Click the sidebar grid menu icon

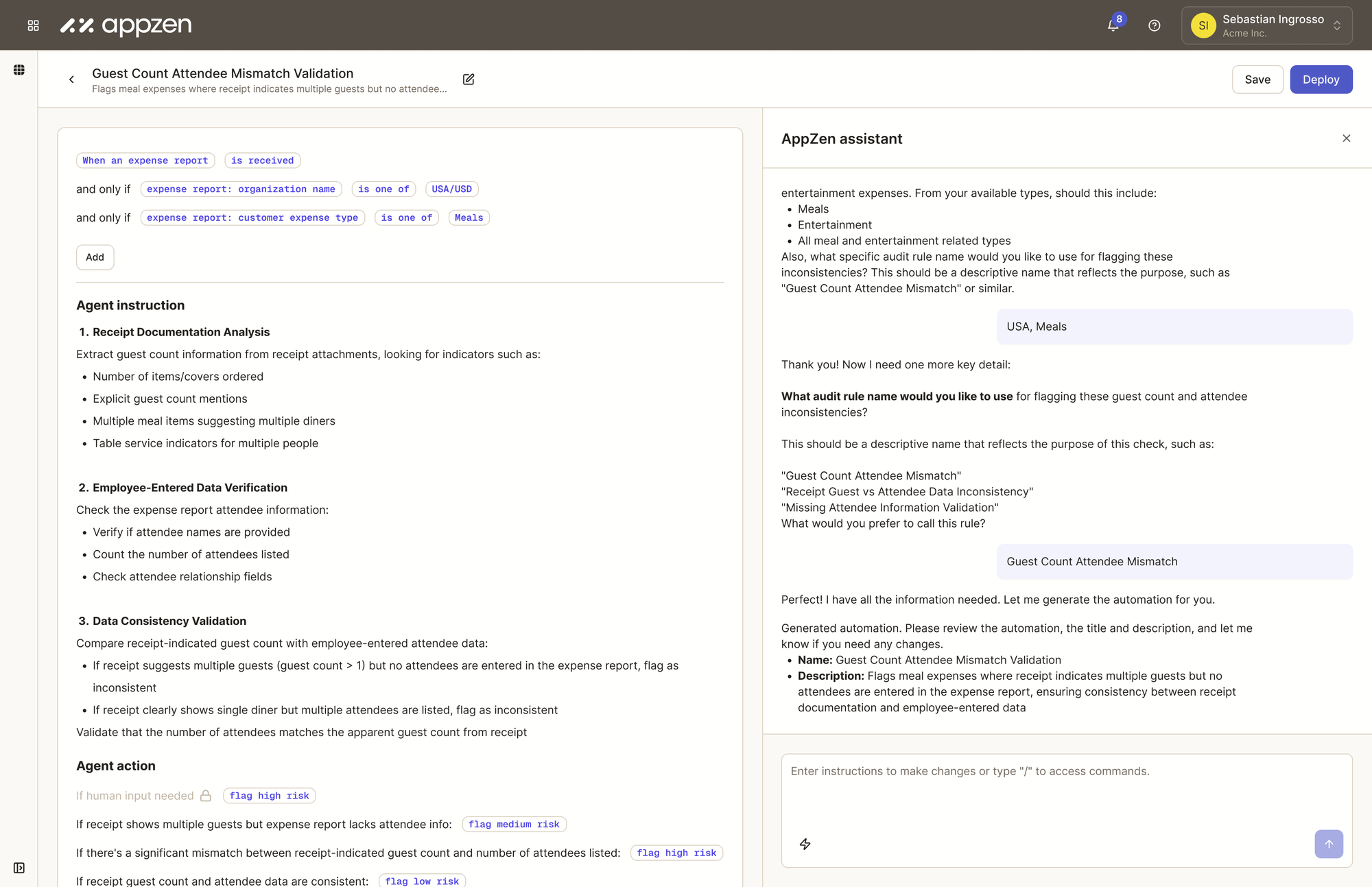point(19,70)
